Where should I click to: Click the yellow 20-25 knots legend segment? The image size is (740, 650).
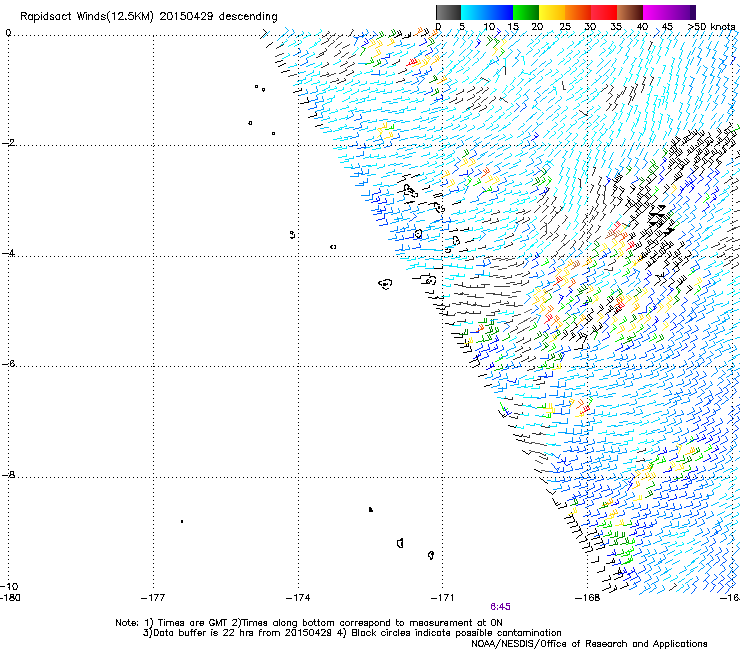[552, 12]
